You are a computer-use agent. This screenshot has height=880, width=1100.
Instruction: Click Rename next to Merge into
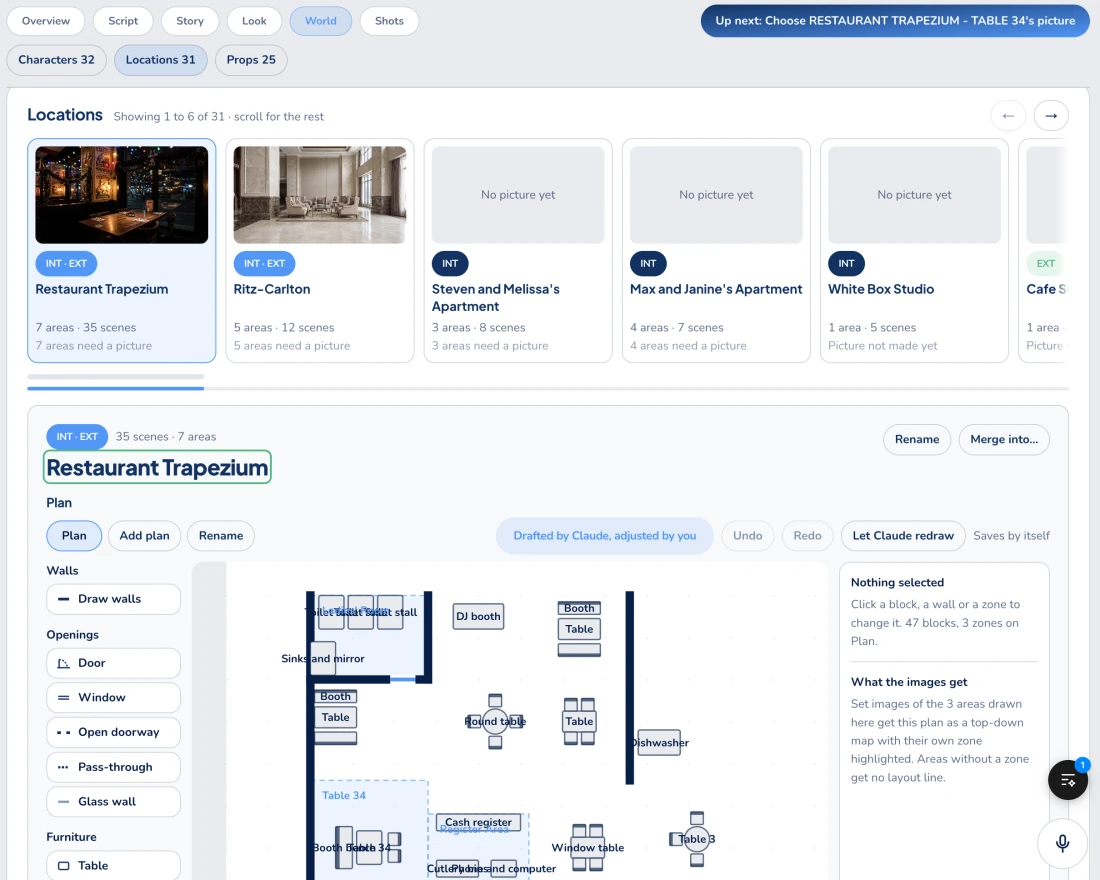917,439
